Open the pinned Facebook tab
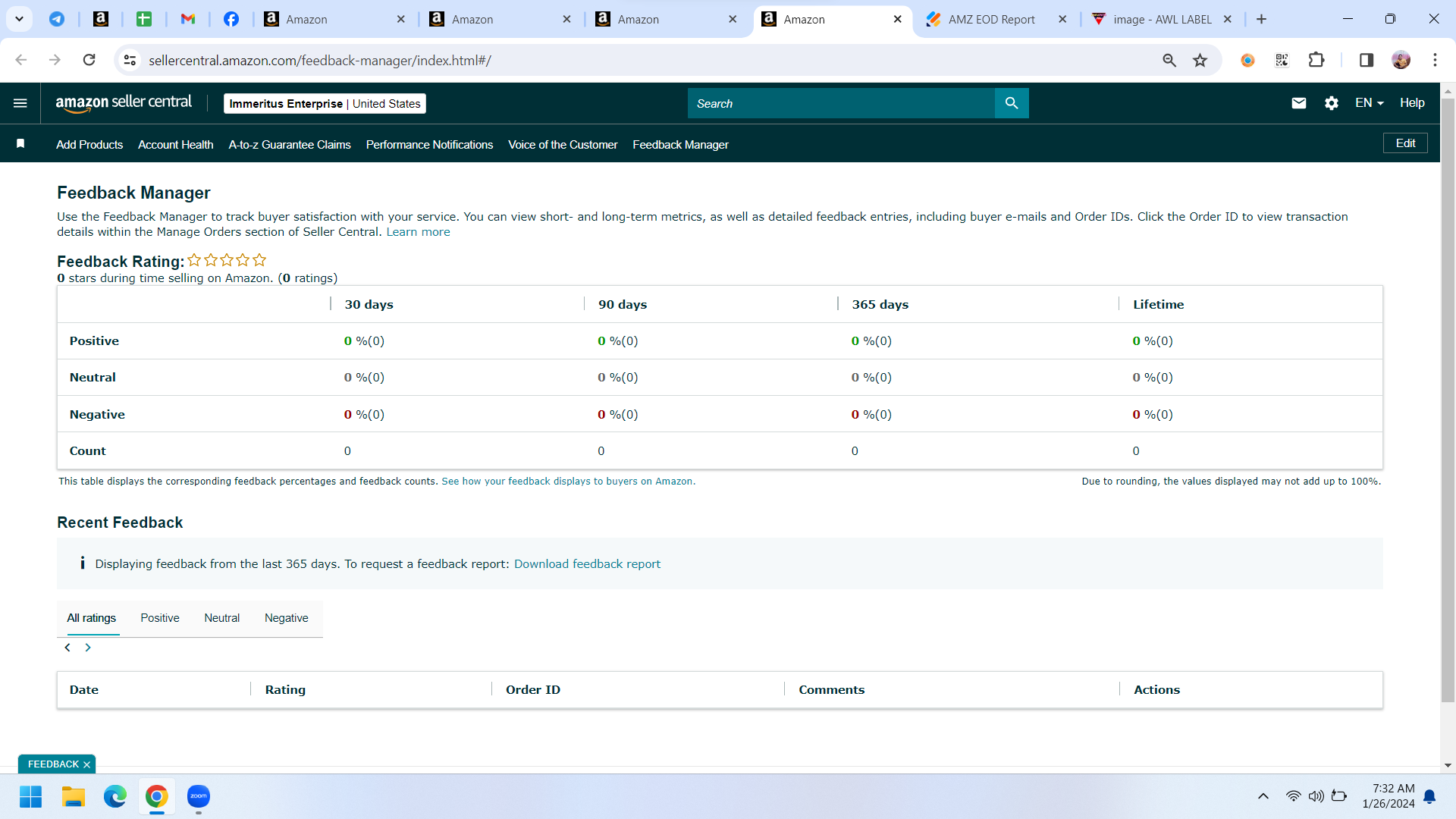The image size is (1456, 819). pyautogui.click(x=231, y=19)
